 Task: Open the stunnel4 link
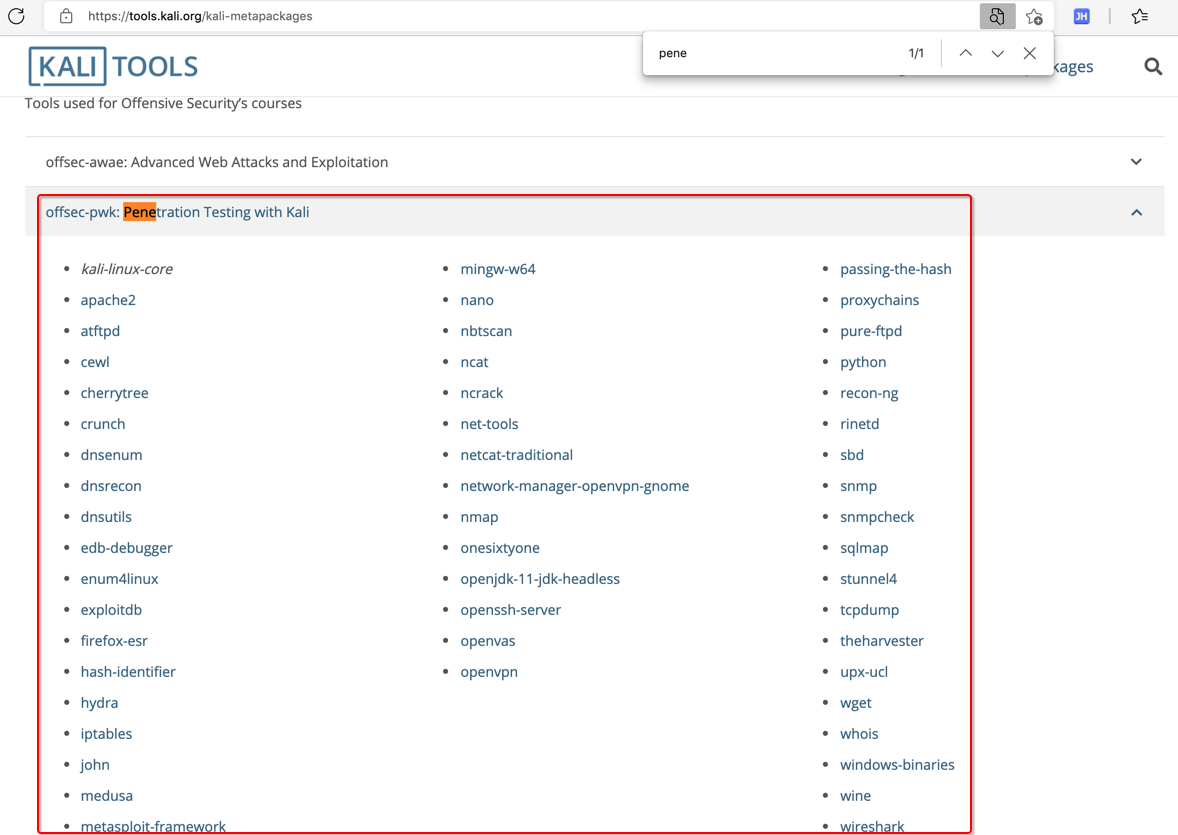coord(868,579)
